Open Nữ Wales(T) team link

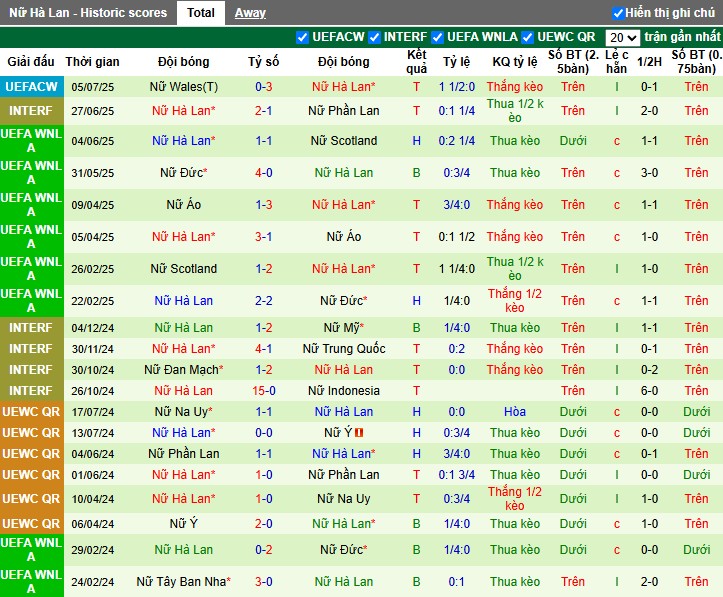click(x=184, y=87)
